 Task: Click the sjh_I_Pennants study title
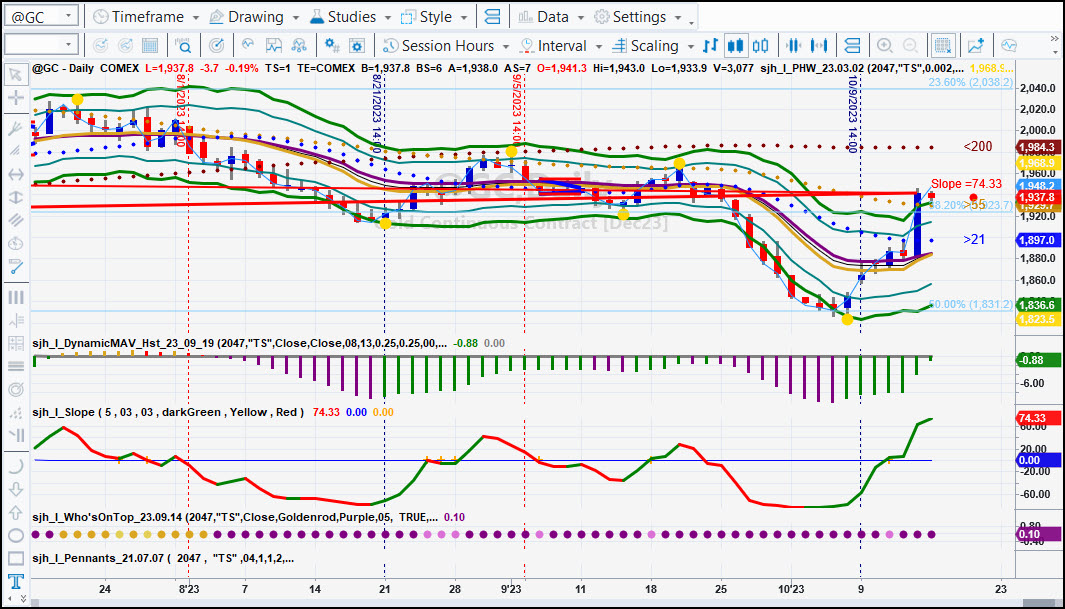163,559
